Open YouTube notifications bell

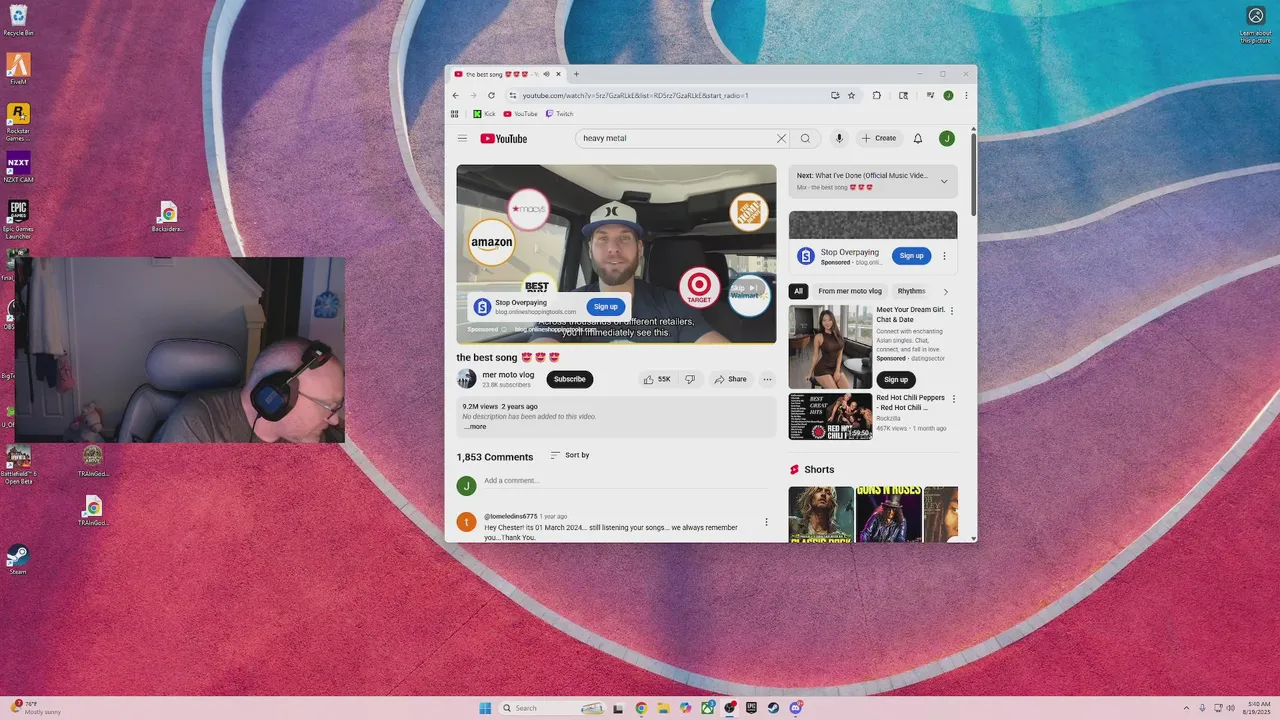(918, 139)
